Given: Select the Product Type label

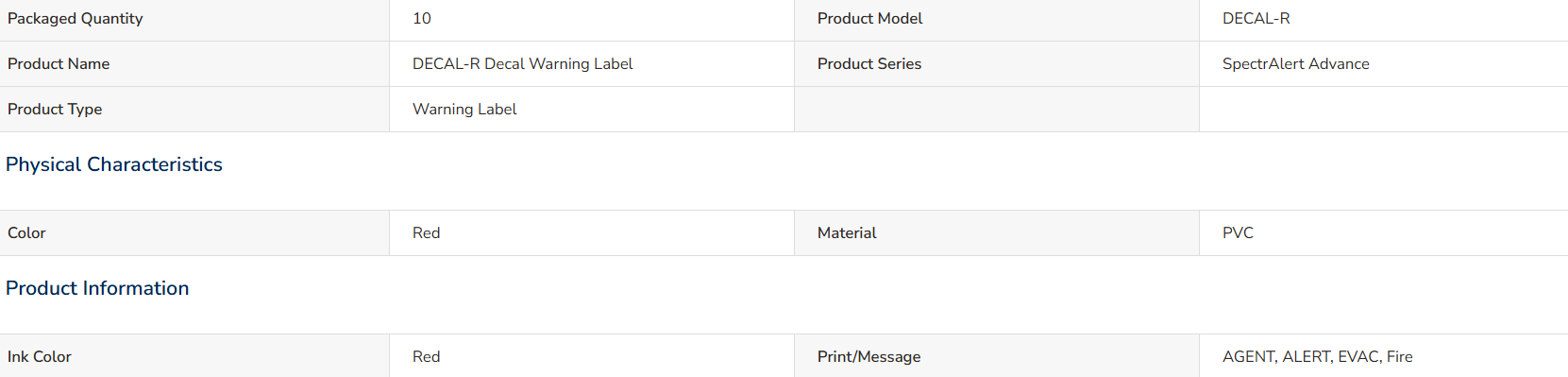Looking at the screenshot, I should pyautogui.click(x=55, y=109).
